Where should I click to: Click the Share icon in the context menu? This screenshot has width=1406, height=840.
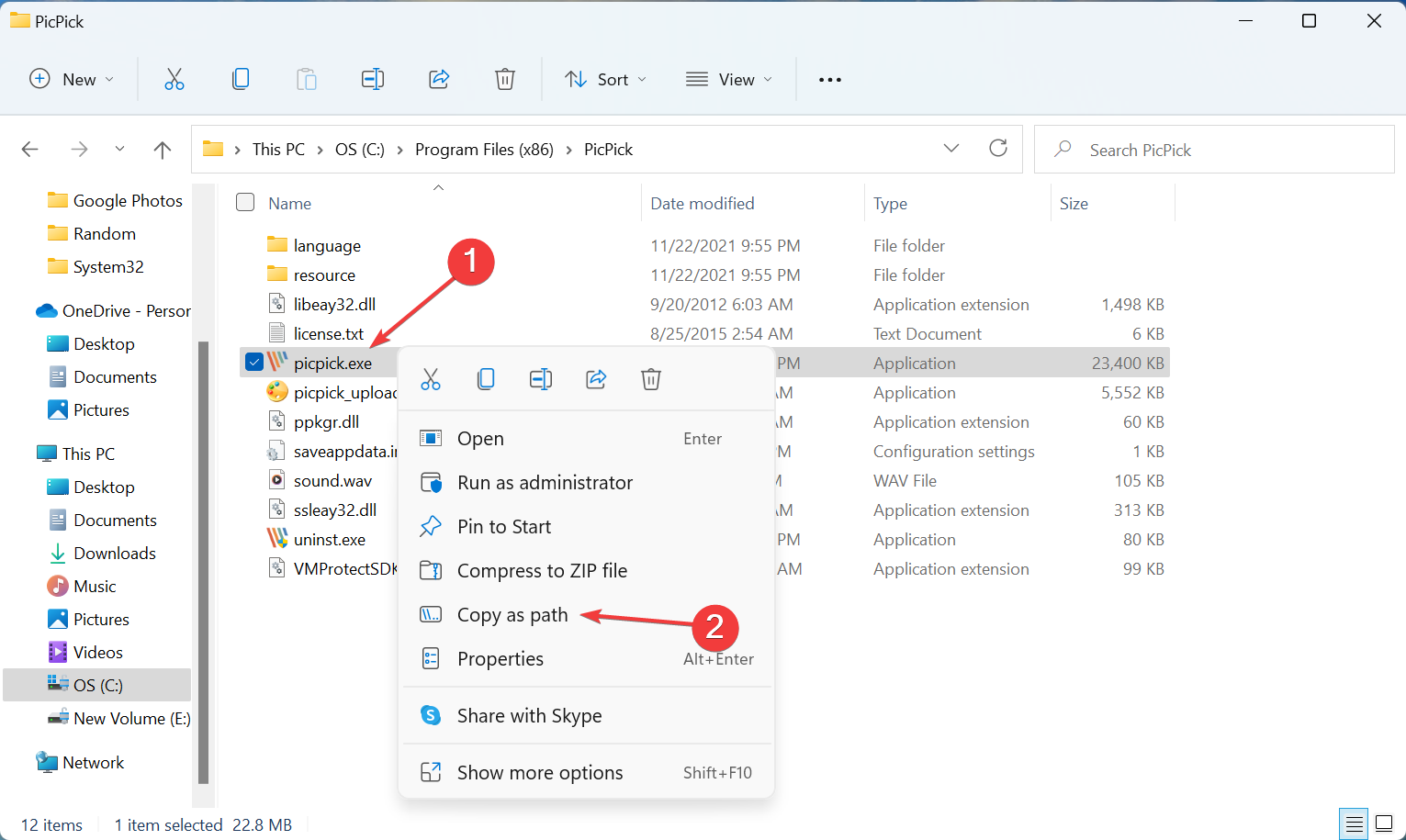pyautogui.click(x=596, y=379)
